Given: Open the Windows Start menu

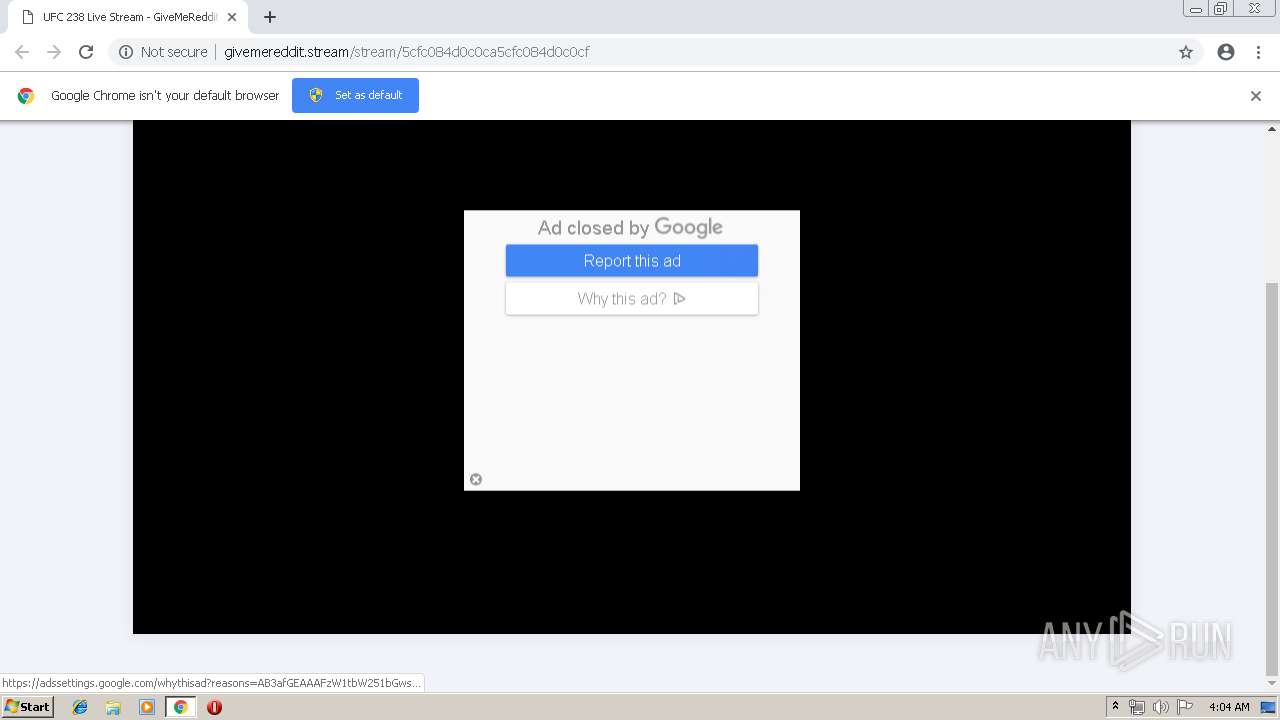Looking at the screenshot, I should point(28,707).
